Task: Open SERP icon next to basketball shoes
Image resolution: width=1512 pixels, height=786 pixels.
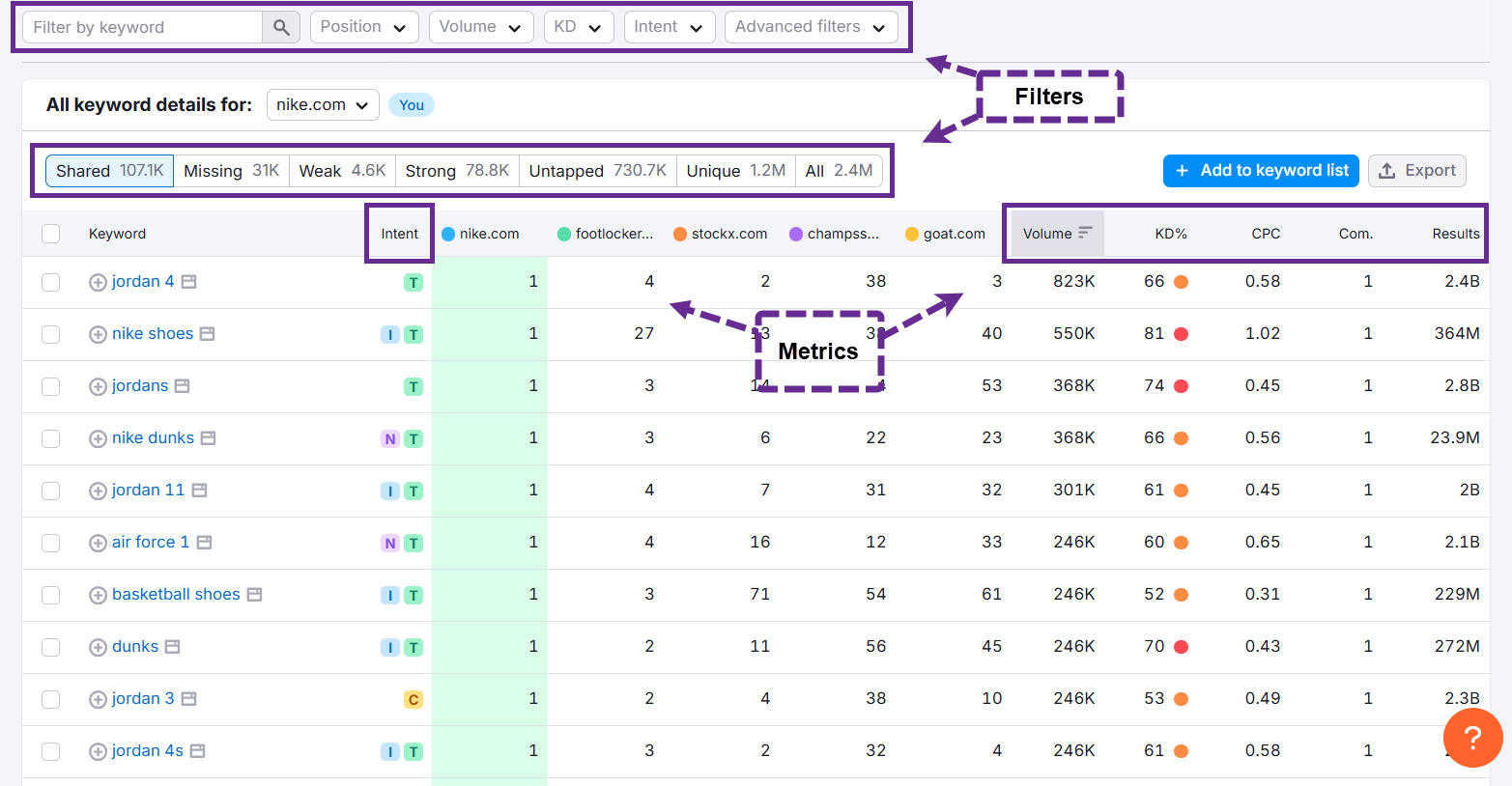Action: (254, 595)
